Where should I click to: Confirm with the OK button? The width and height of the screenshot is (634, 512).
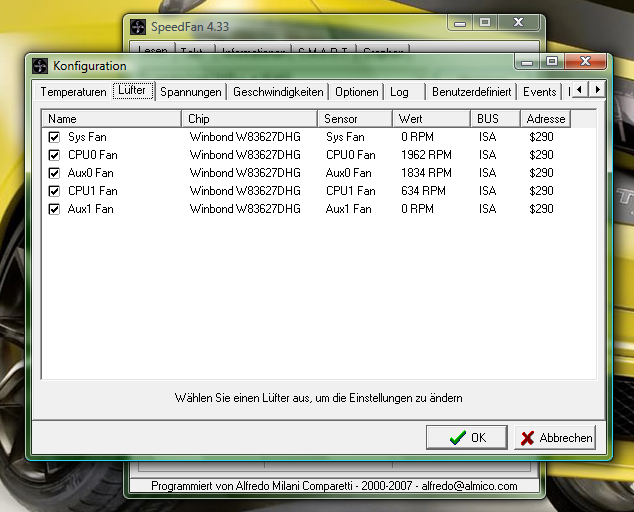click(x=467, y=438)
